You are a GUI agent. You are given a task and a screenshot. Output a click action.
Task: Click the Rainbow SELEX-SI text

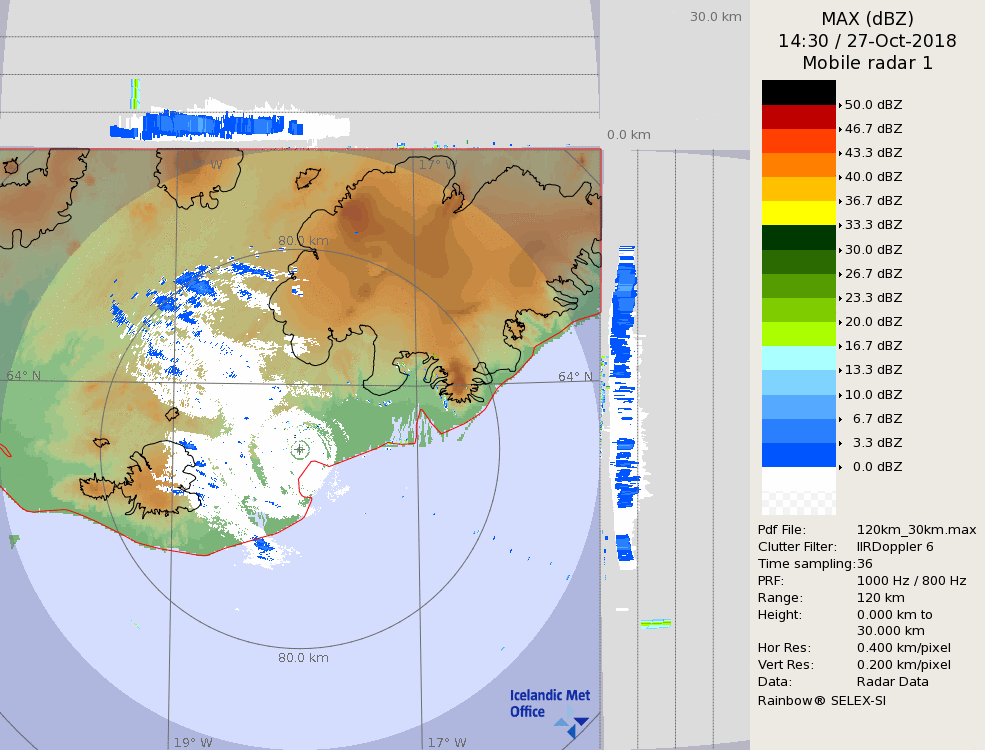point(821,700)
